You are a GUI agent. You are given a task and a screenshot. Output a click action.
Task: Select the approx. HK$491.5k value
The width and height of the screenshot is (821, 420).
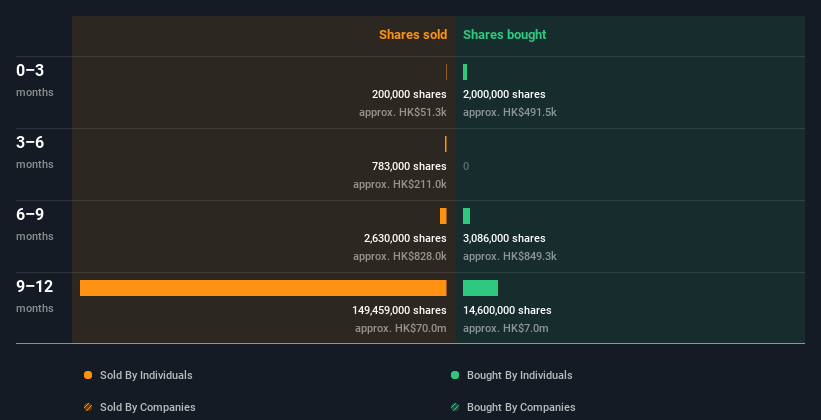[x=509, y=112]
